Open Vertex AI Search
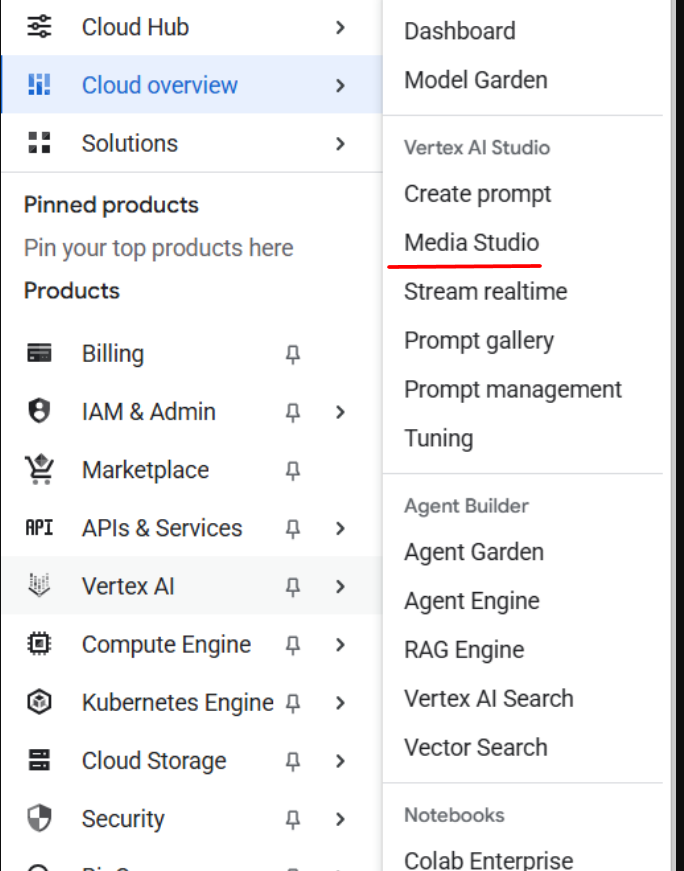 488,699
